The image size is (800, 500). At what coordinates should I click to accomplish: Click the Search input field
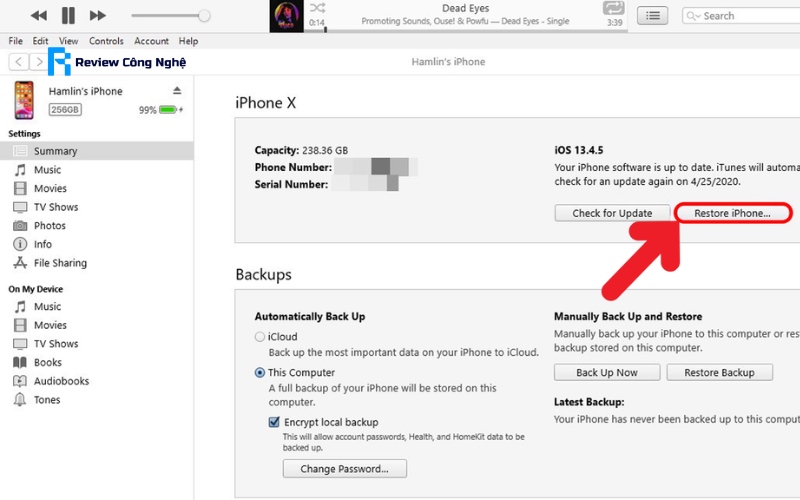745,16
